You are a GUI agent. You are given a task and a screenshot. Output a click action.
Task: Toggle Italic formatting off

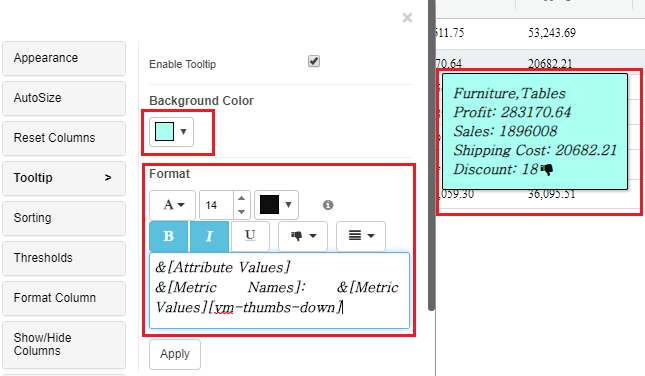[209, 236]
